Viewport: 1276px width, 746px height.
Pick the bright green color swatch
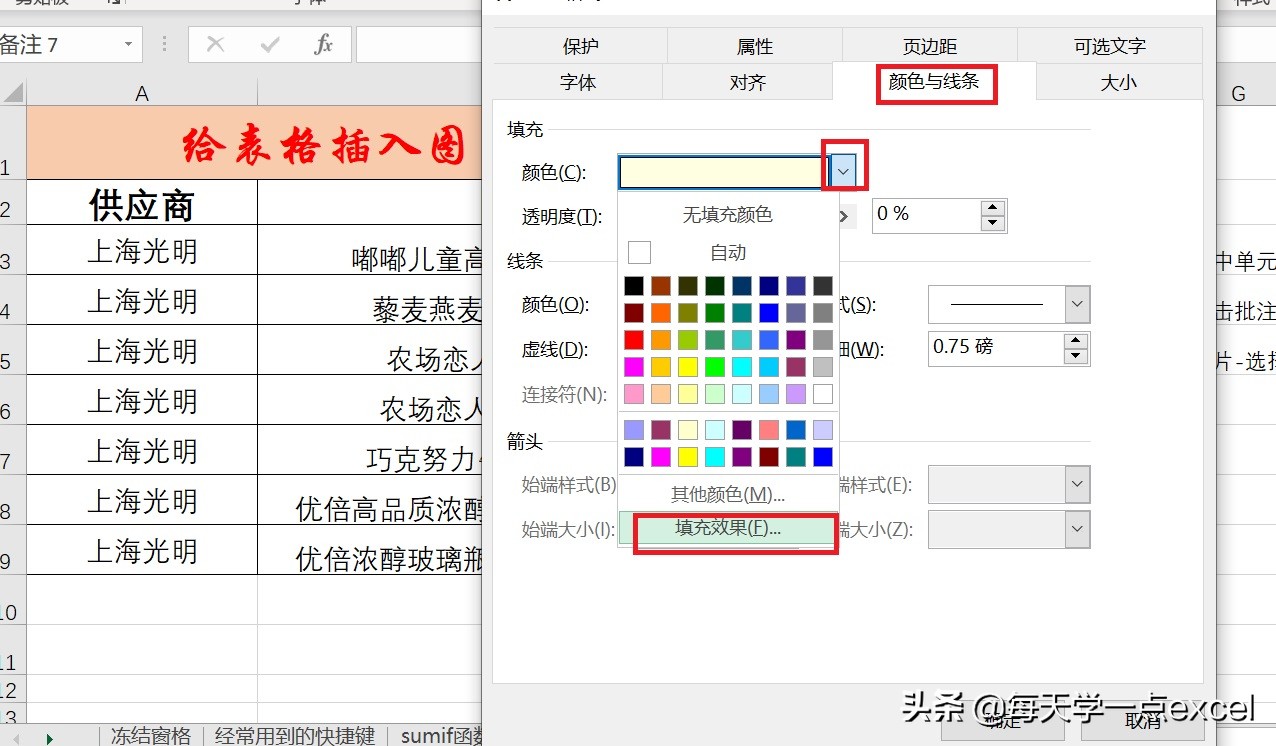(x=715, y=367)
